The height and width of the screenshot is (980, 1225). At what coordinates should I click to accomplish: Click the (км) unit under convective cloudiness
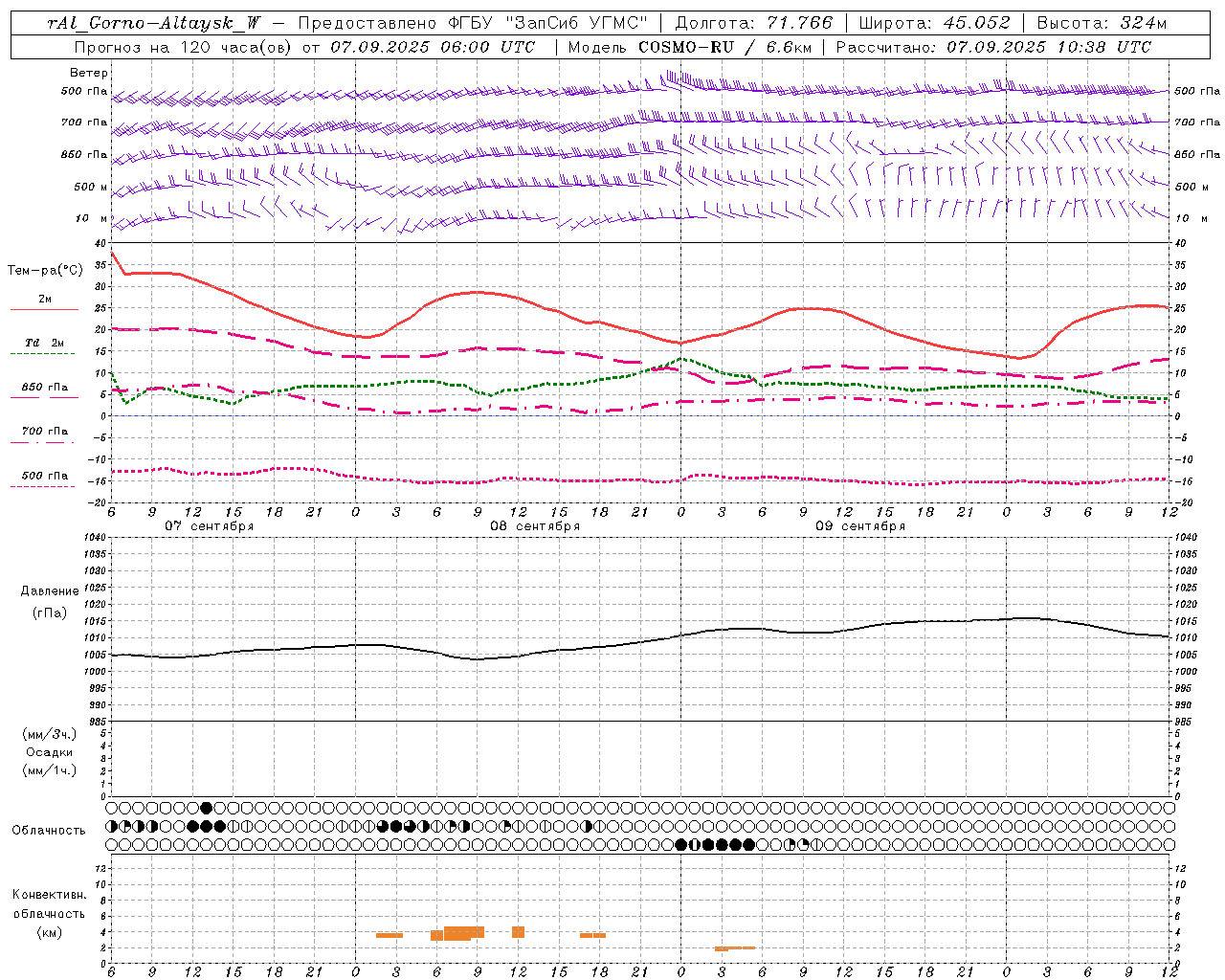click(49, 932)
